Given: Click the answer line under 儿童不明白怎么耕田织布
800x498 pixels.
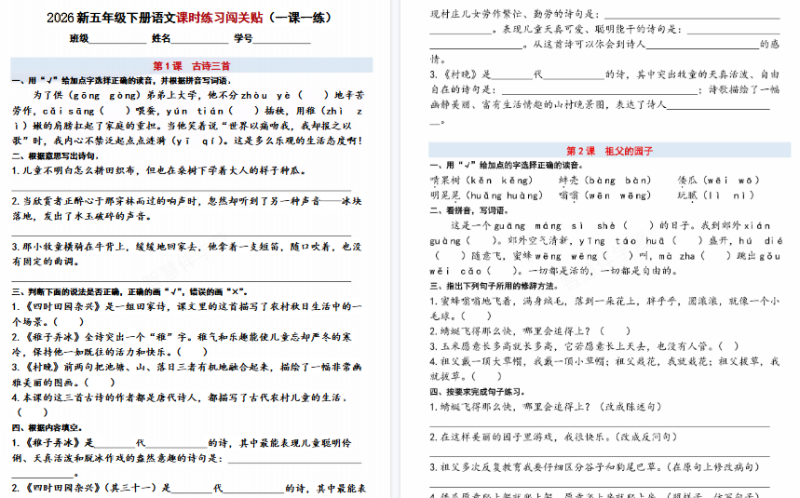Looking at the screenshot, I should coord(181,190).
